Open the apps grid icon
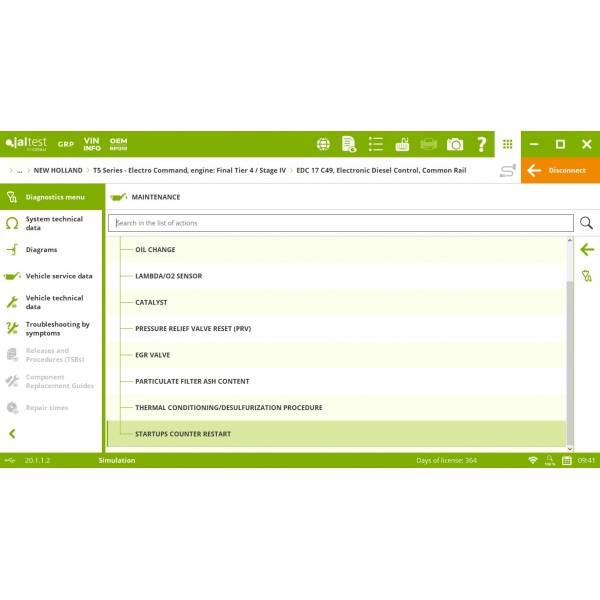This screenshot has width=600, height=600. pos(508,144)
